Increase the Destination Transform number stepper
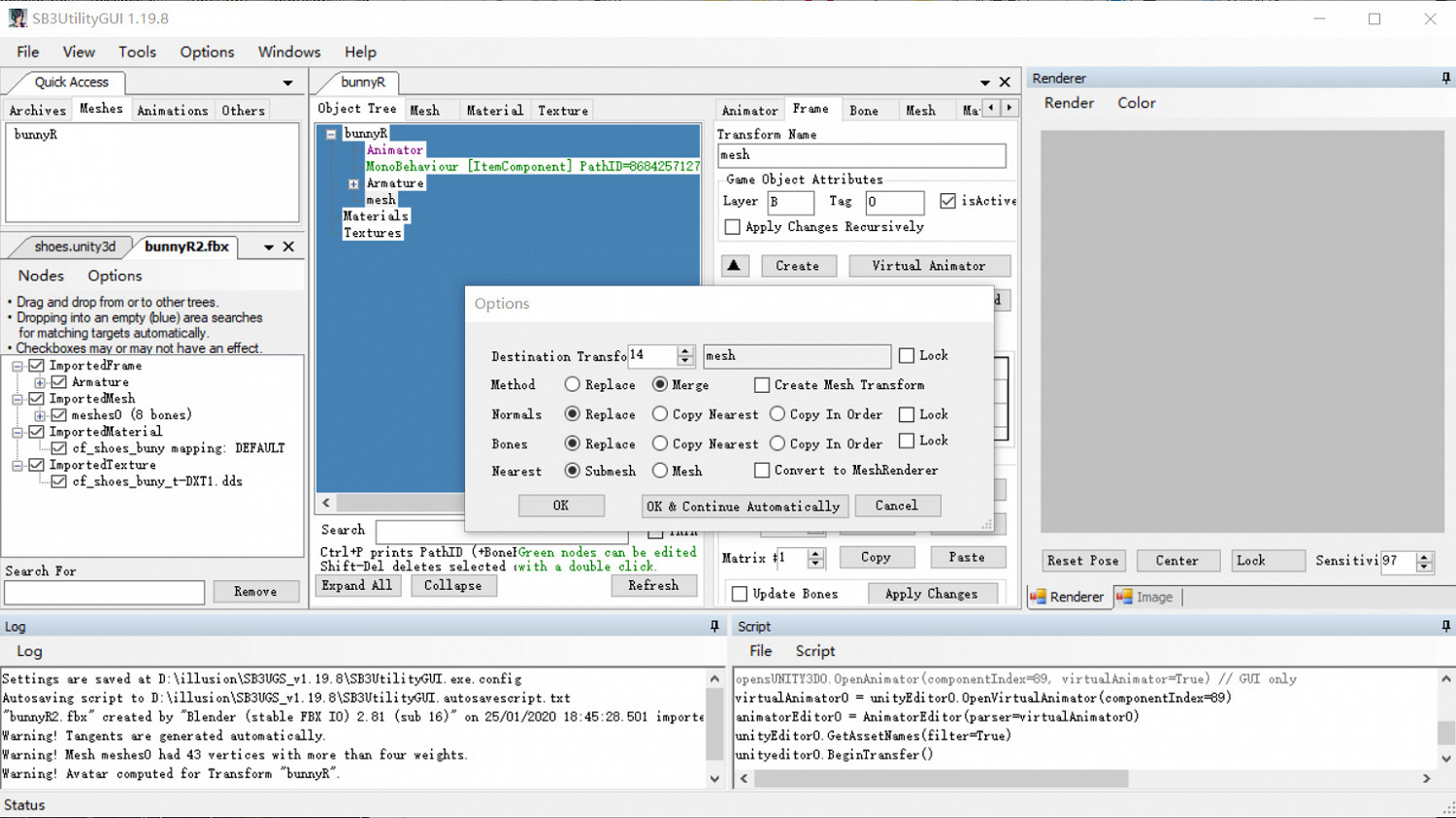The image size is (1456, 818). 685,350
